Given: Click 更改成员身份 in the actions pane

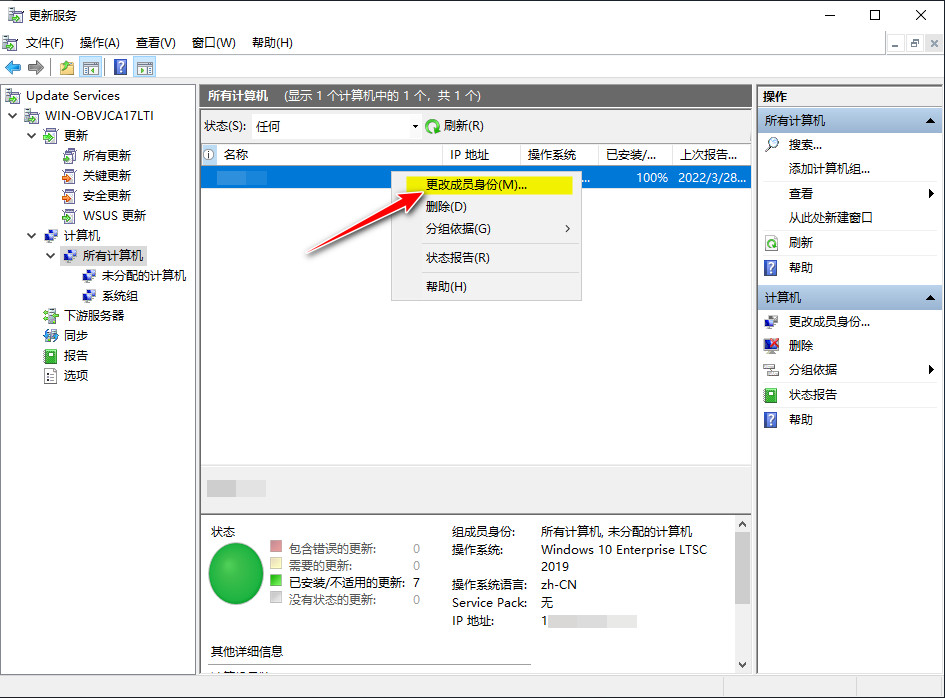Looking at the screenshot, I should (x=829, y=322).
